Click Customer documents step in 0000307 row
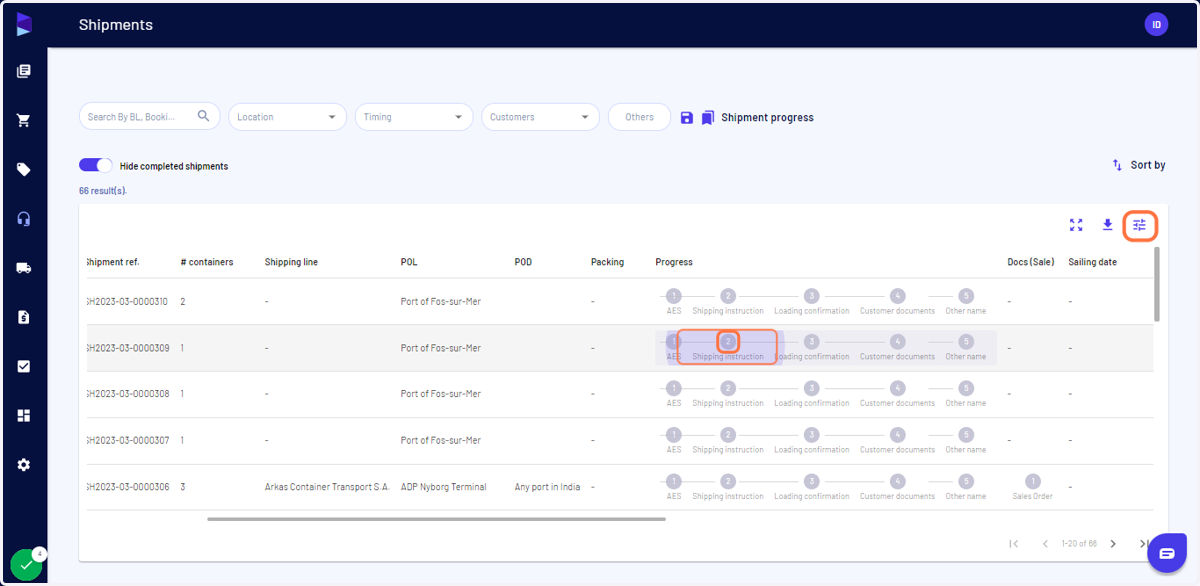This screenshot has width=1200, height=586. point(897,435)
